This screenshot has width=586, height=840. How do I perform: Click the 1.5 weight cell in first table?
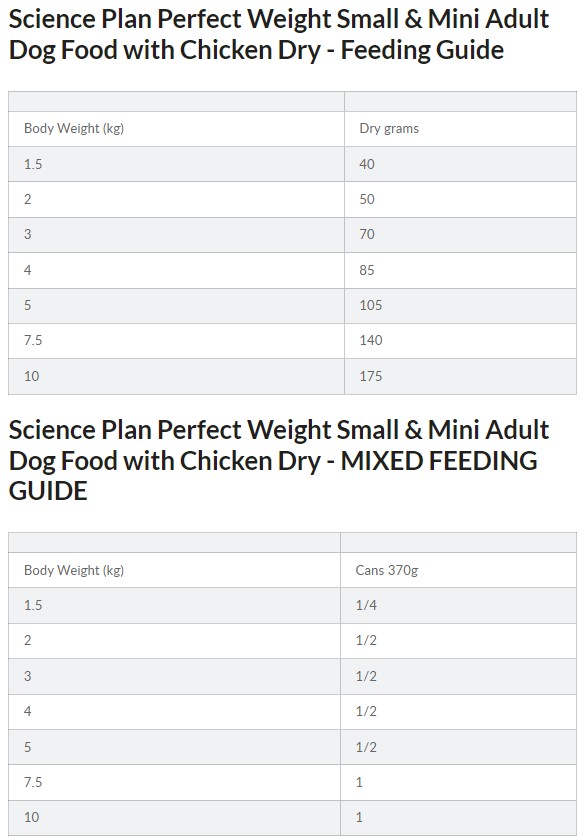point(176,164)
